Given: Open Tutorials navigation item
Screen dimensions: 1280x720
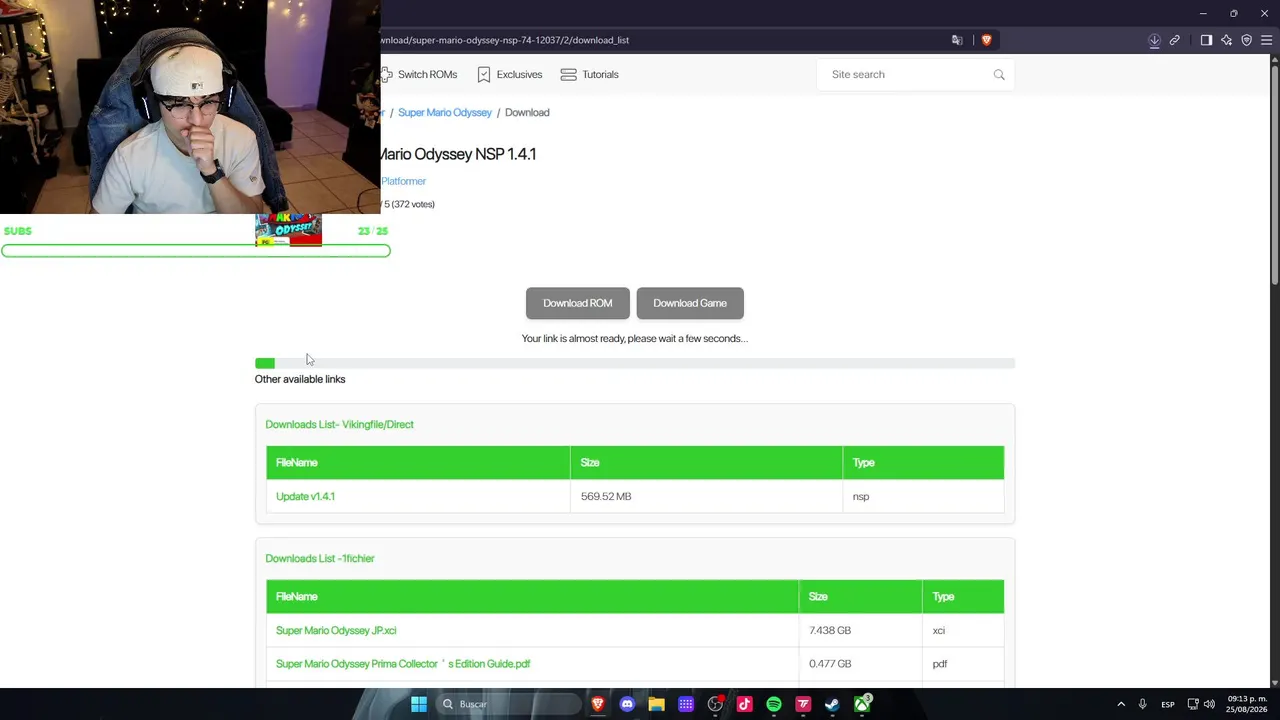Looking at the screenshot, I should (590, 75).
